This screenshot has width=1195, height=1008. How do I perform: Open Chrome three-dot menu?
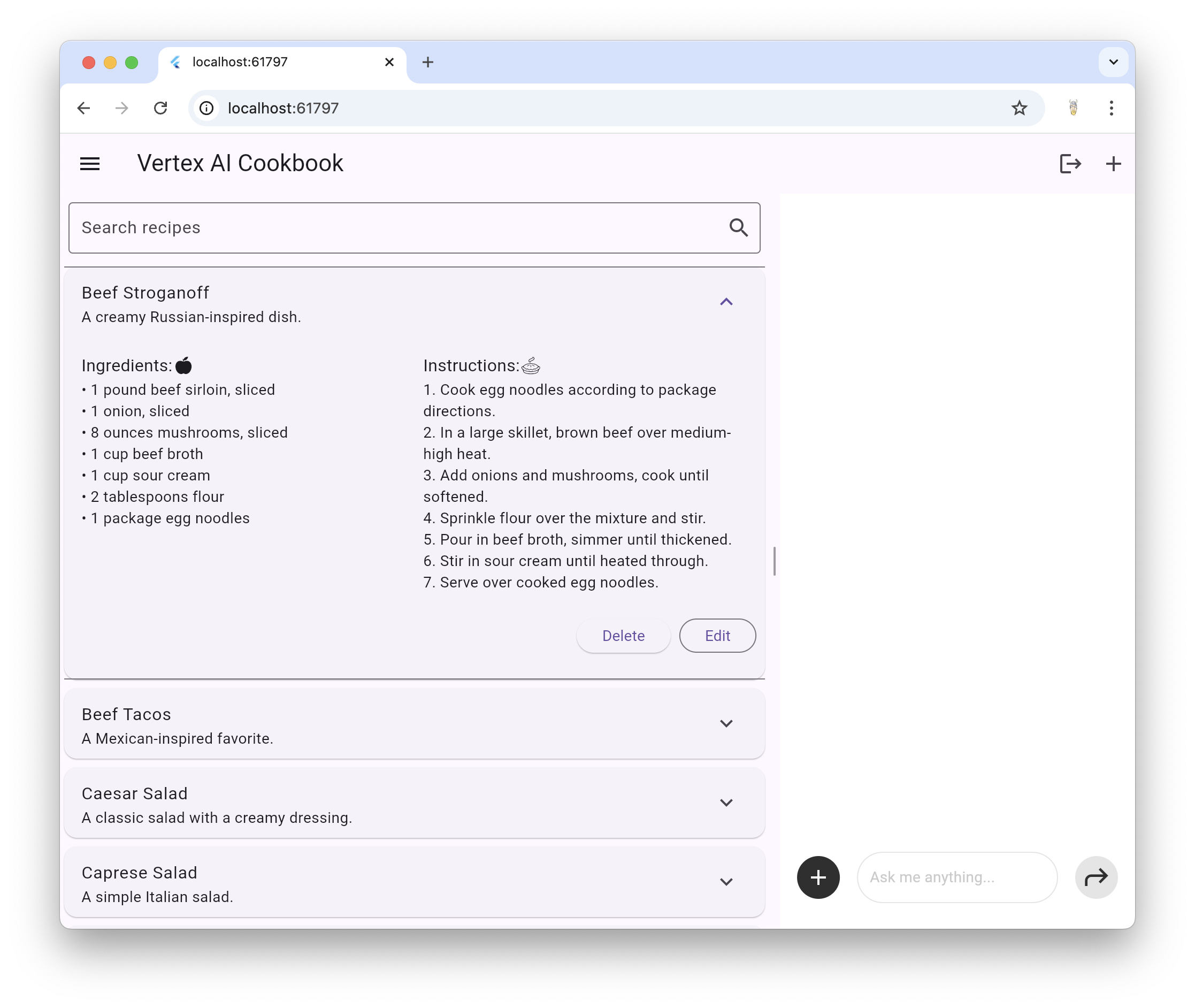click(1111, 108)
